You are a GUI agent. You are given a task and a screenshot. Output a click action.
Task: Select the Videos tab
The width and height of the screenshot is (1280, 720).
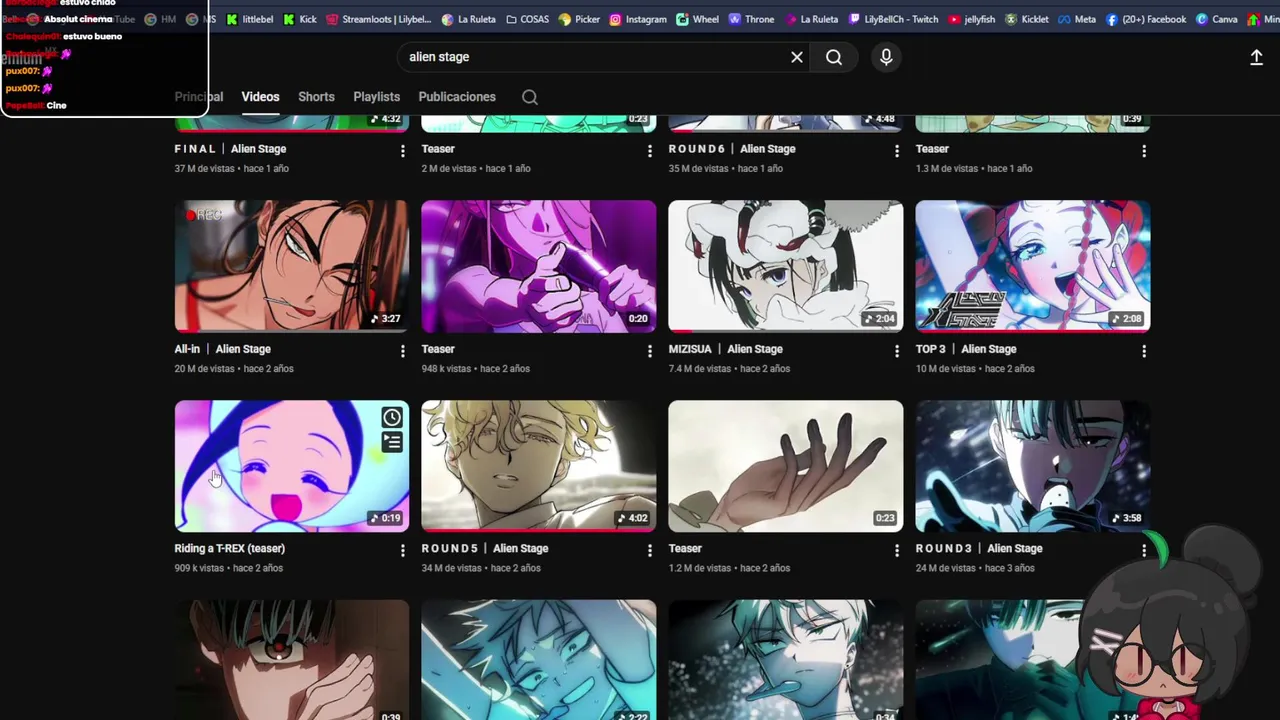click(x=260, y=97)
